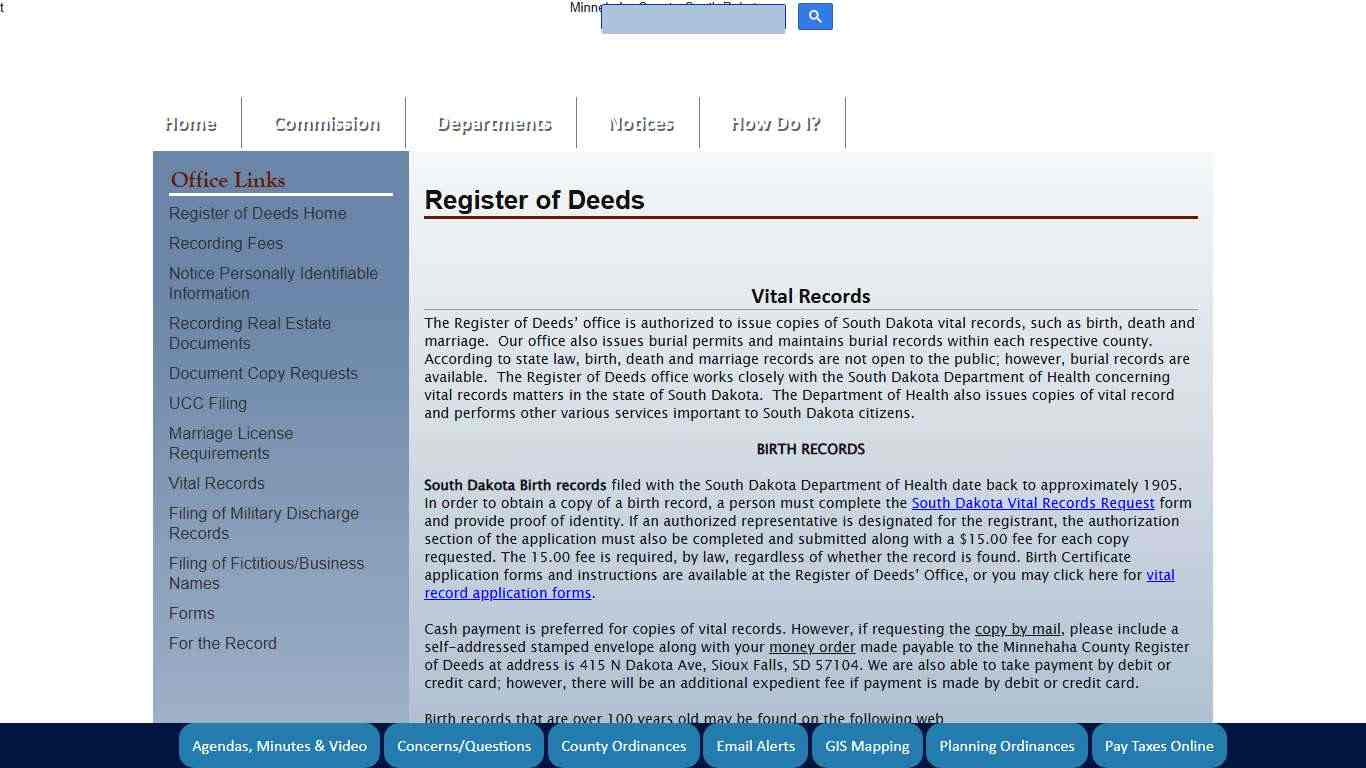Image resolution: width=1366 pixels, height=768 pixels.
Task: Go to the UCC Filing page
Action: point(207,403)
